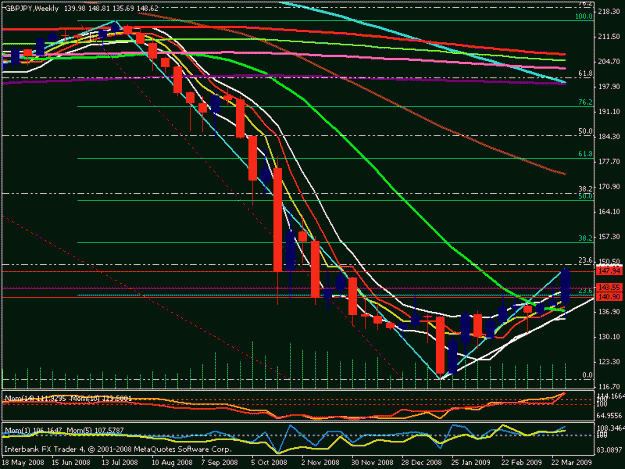Select the 136.90 price axis label
This screenshot has width=625, height=469.
[x=609, y=312]
